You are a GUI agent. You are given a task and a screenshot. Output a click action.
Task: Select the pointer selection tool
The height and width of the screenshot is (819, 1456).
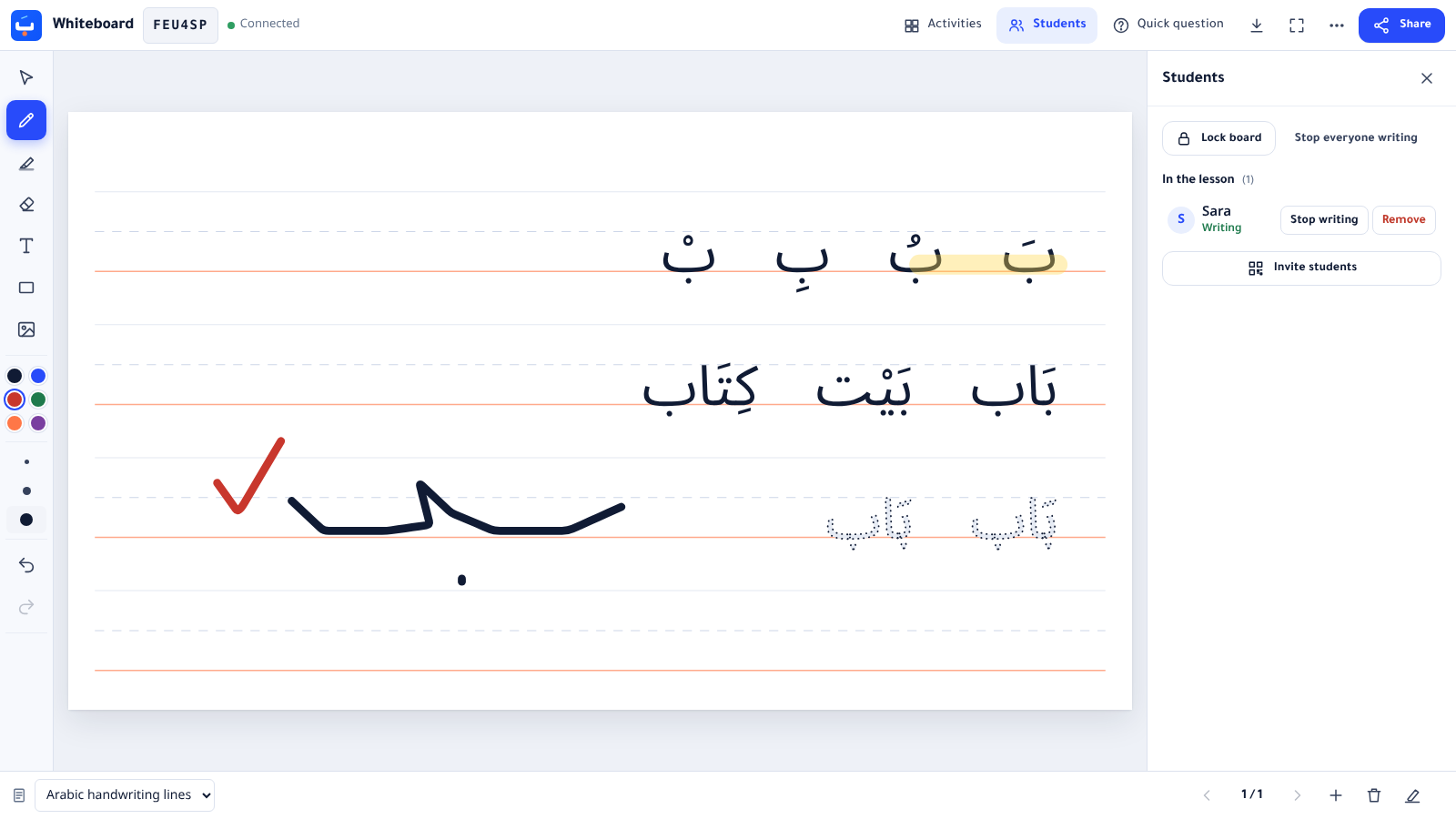(26, 78)
